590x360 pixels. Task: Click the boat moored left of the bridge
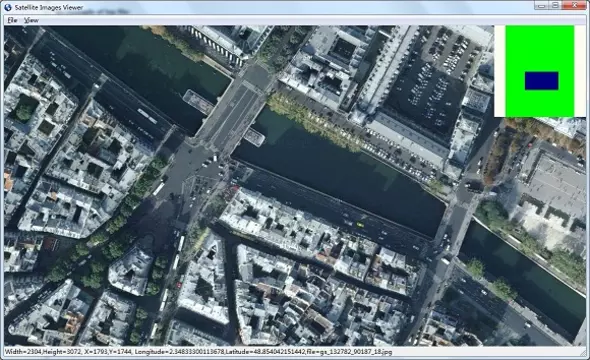pyautogui.click(x=198, y=102)
